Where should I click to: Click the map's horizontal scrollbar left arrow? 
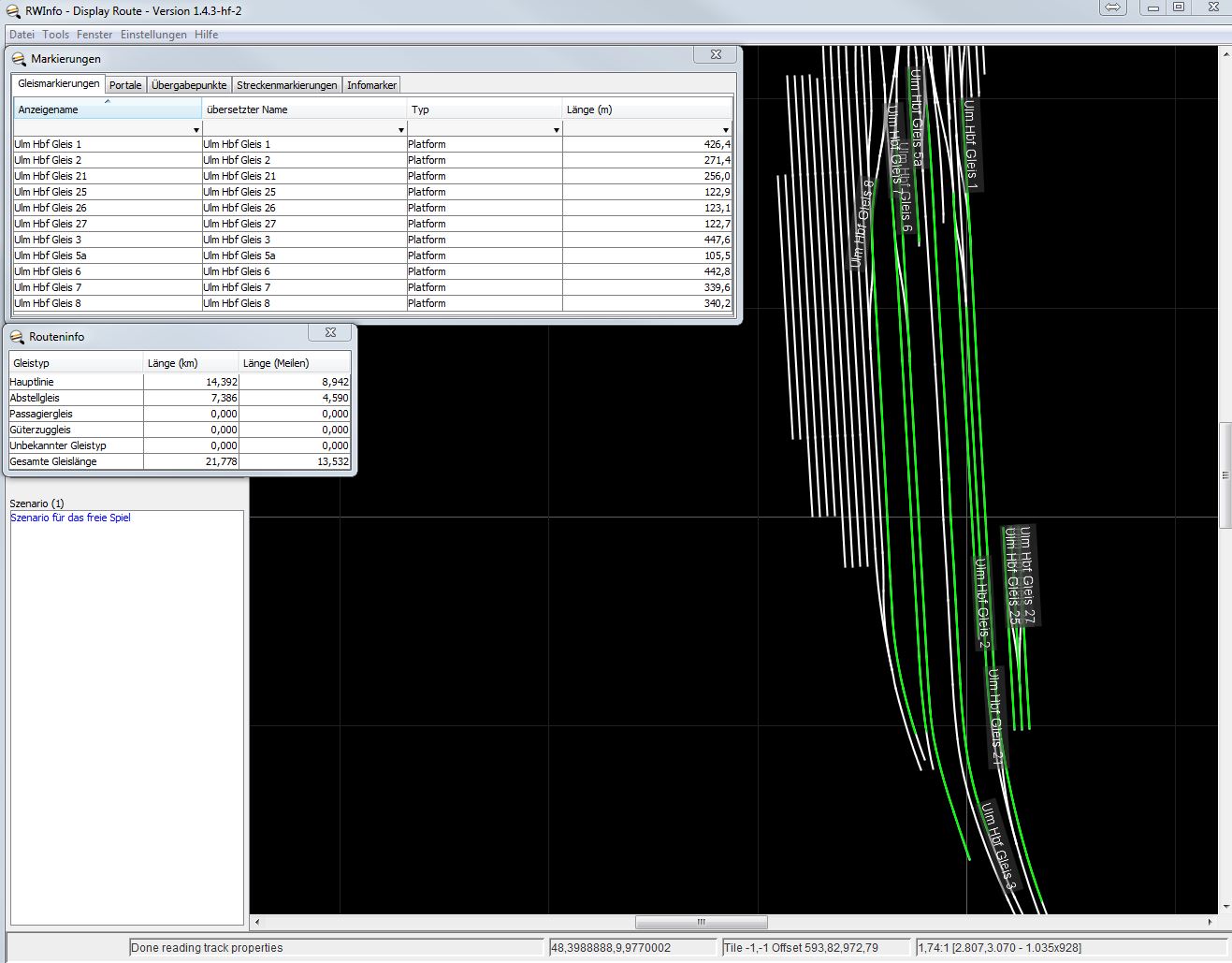coord(257,922)
